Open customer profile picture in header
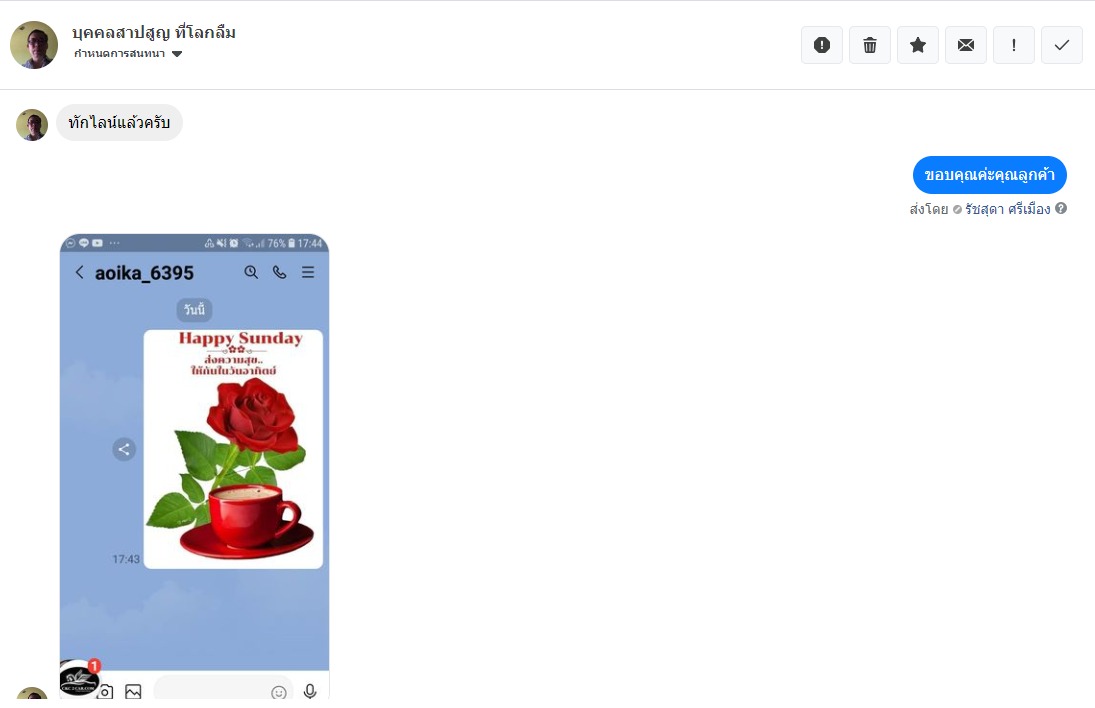Viewport: 1095px width, 708px height. coord(34,45)
